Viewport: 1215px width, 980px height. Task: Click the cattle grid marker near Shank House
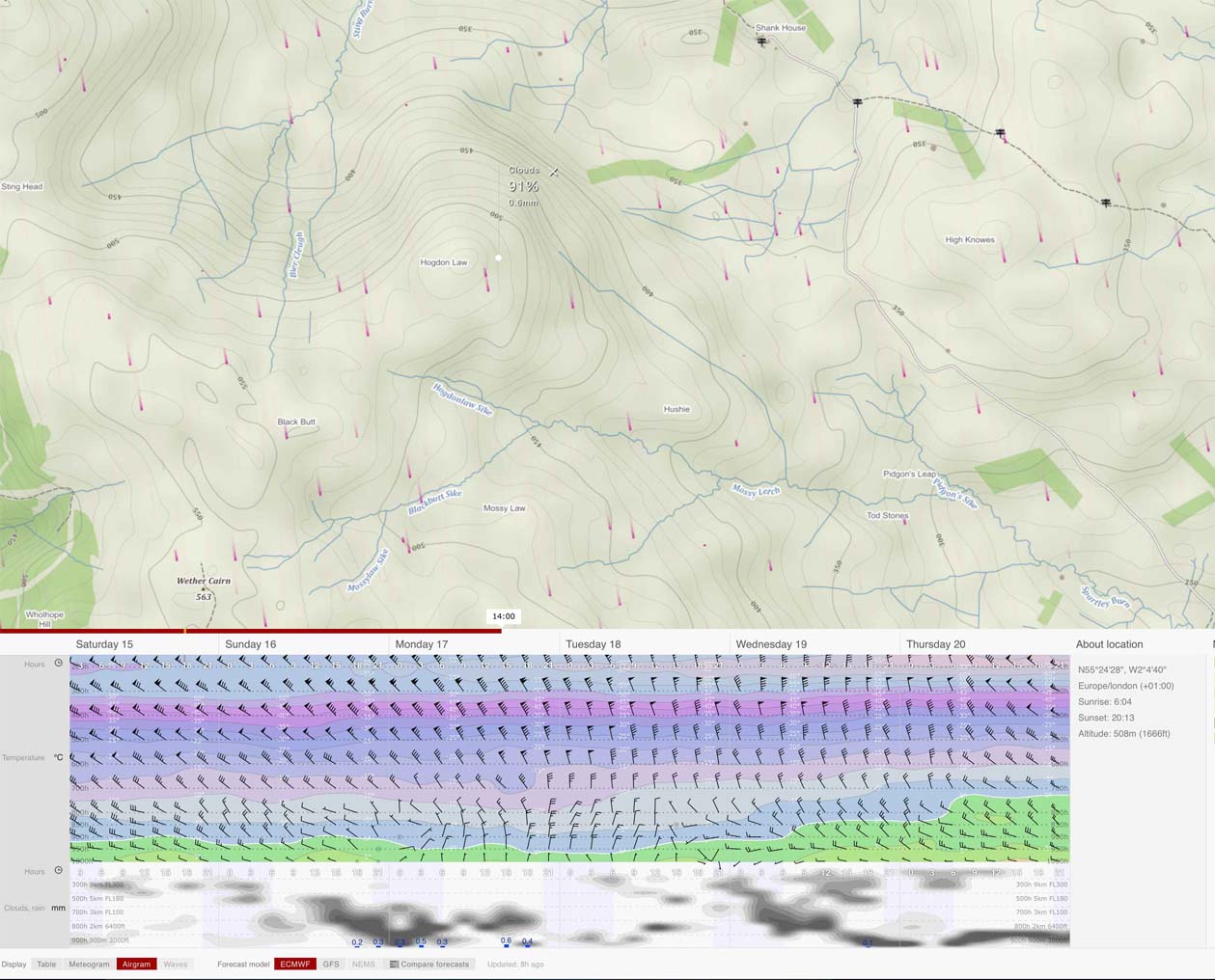click(761, 41)
